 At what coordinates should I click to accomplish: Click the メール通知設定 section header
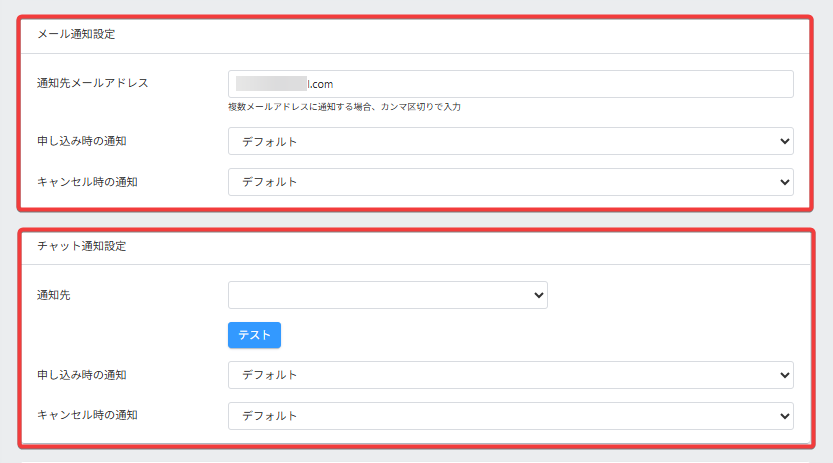76,34
